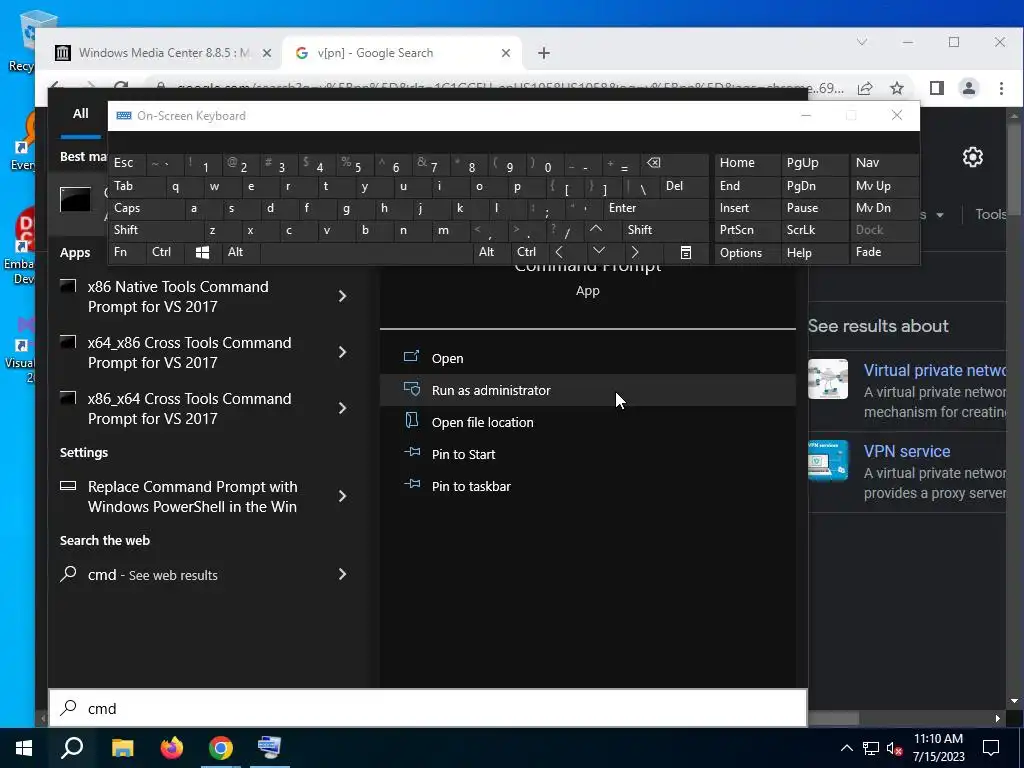Select Open in Command Prompt actions
This screenshot has height=768, width=1024.
click(x=587, y=358)
